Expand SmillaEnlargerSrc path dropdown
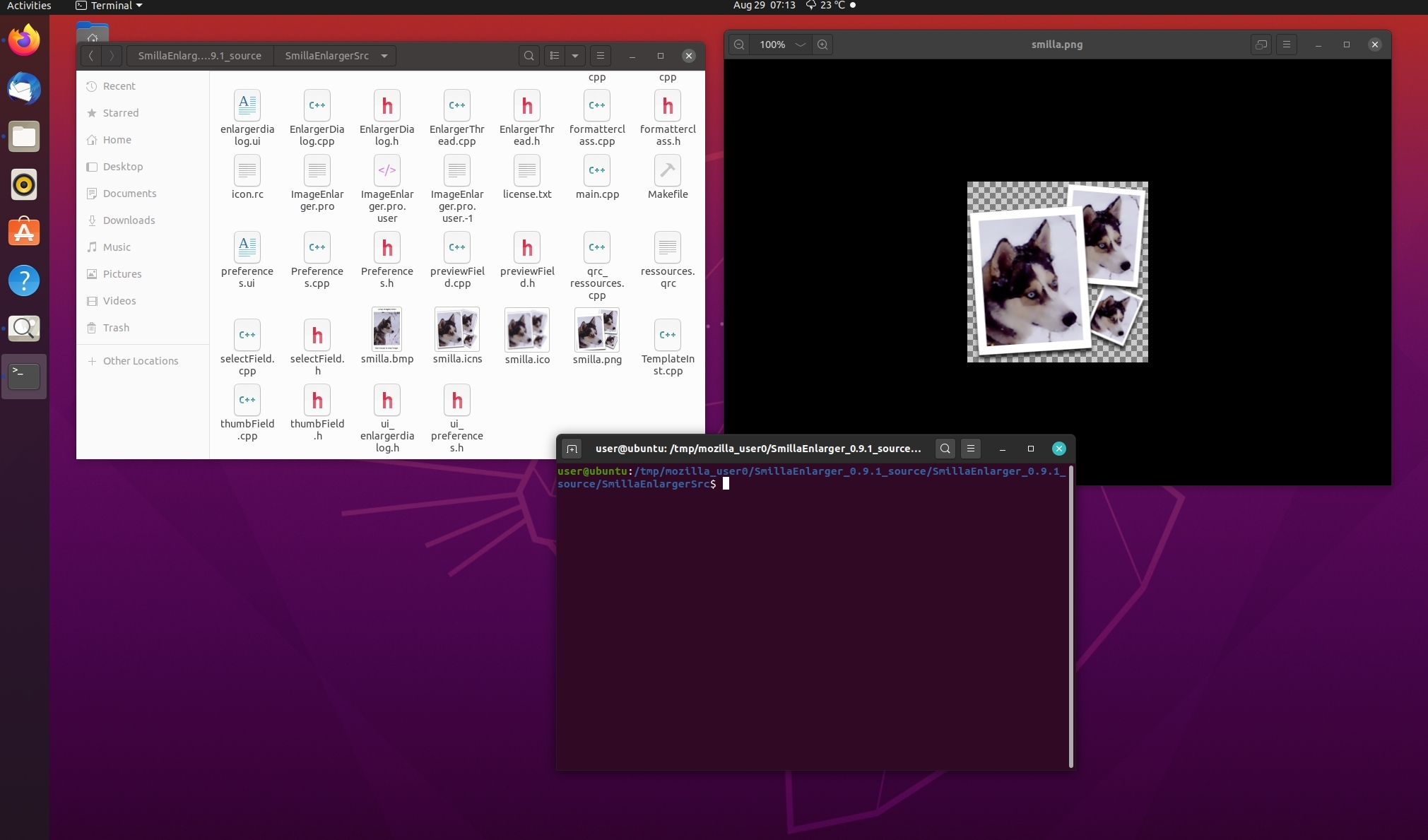Screen dimensions: 1428x840 (x=384, y=56)
